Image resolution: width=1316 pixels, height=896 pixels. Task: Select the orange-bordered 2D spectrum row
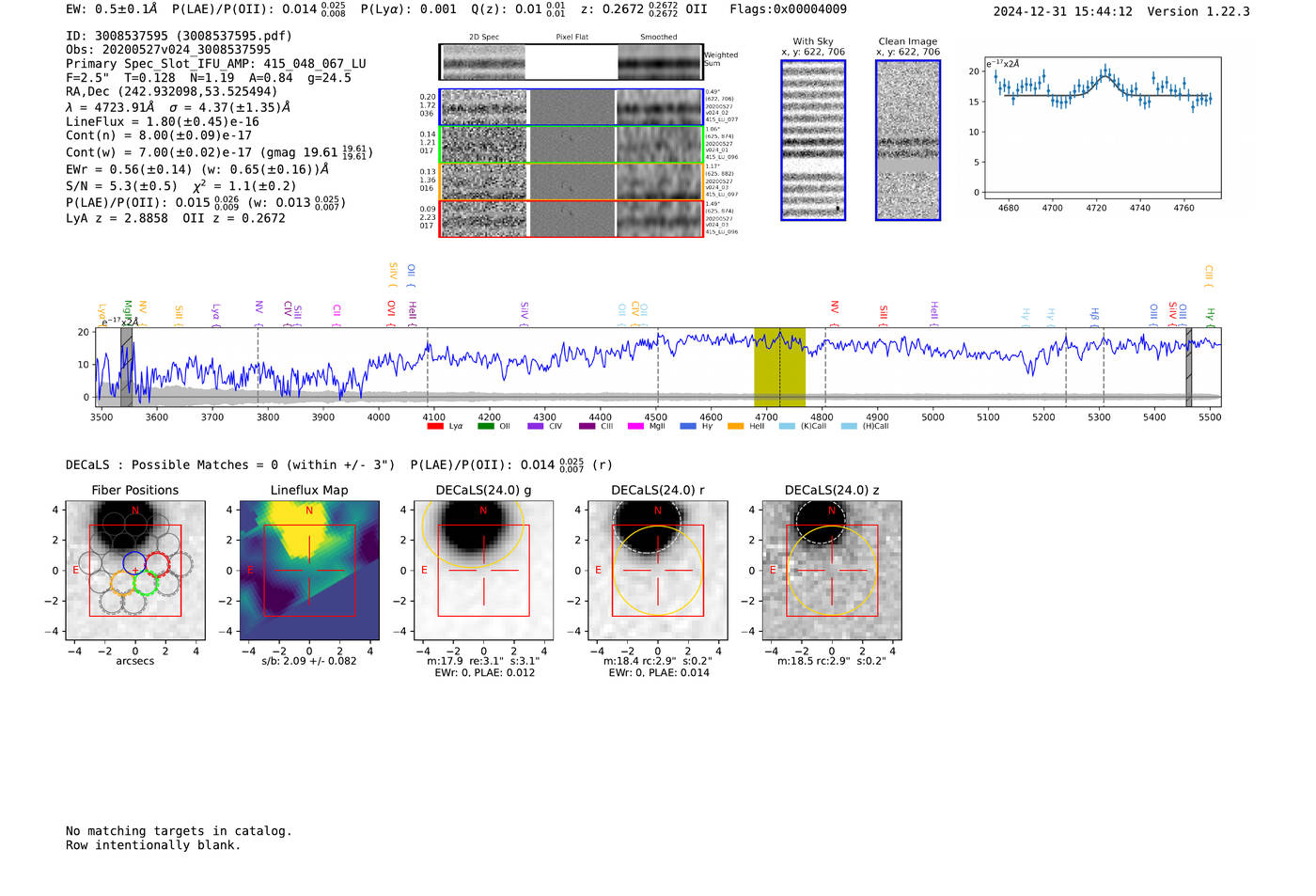click(572, 181)
